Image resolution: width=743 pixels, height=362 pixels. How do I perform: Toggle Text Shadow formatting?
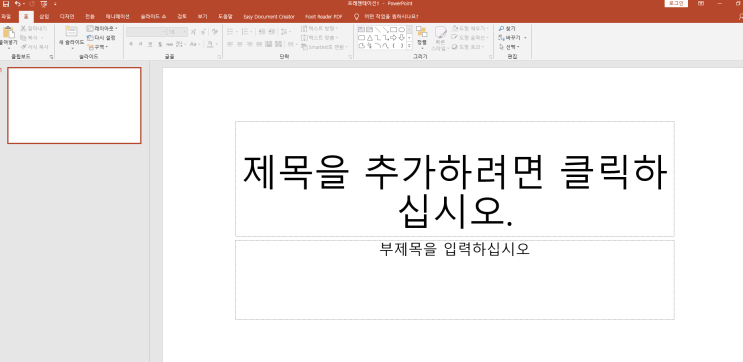tap(160, 44)
